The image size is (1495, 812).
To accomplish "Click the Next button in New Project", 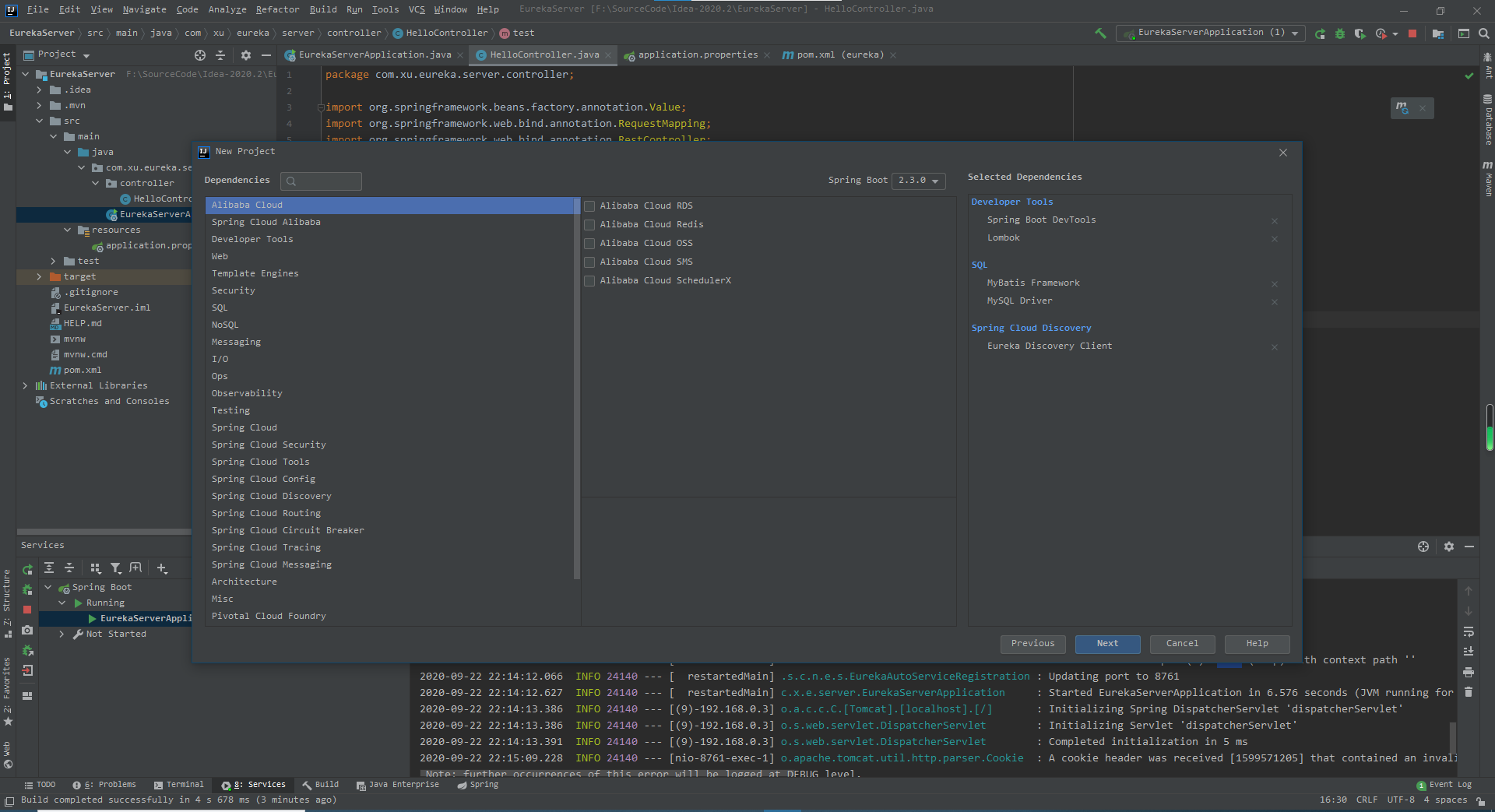I will coord(1107,644).
